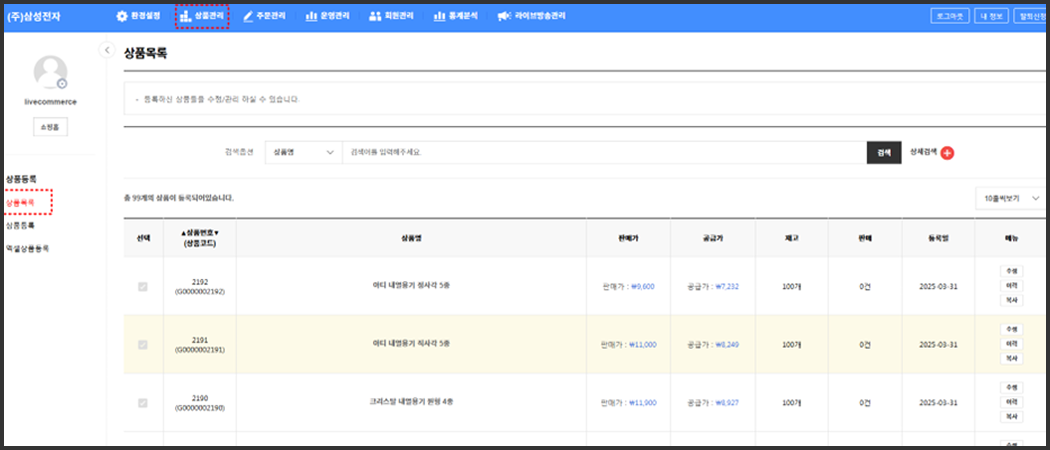Click the 로그아웃 button

pos(949,16)
